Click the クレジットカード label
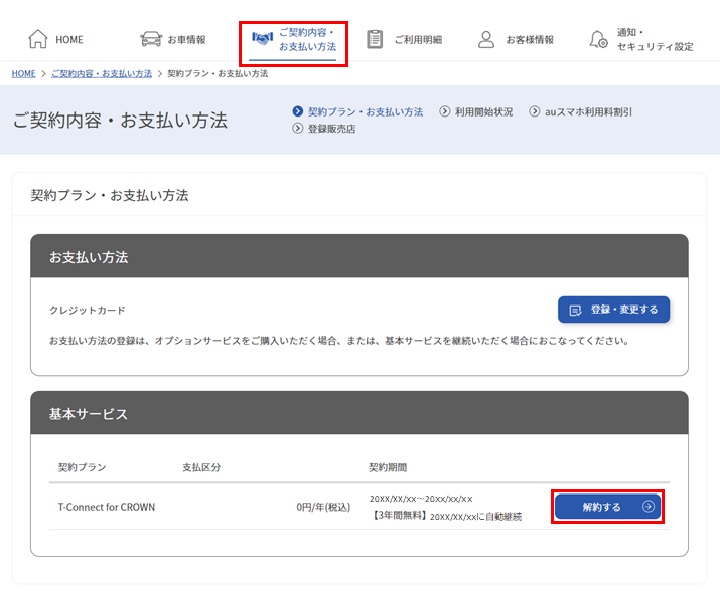 pos(87,310)
